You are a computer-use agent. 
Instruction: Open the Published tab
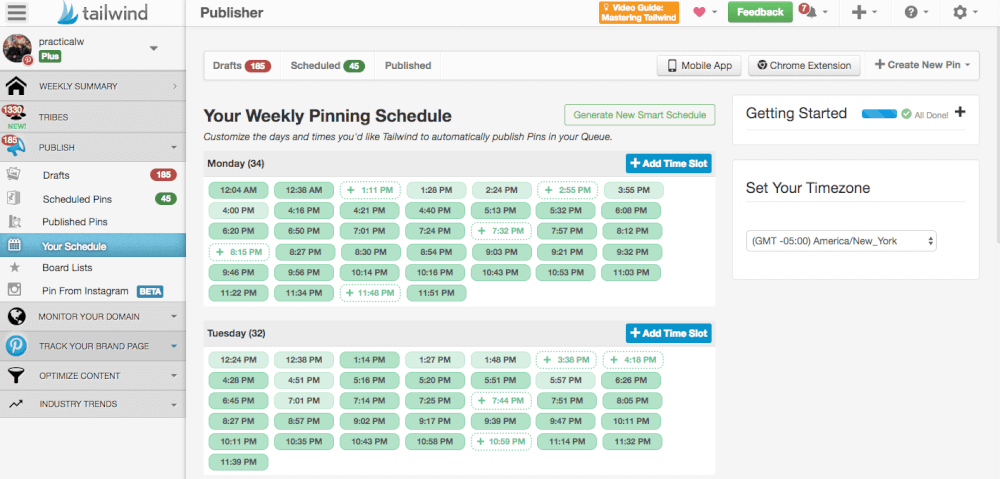(x=408, y=66)
